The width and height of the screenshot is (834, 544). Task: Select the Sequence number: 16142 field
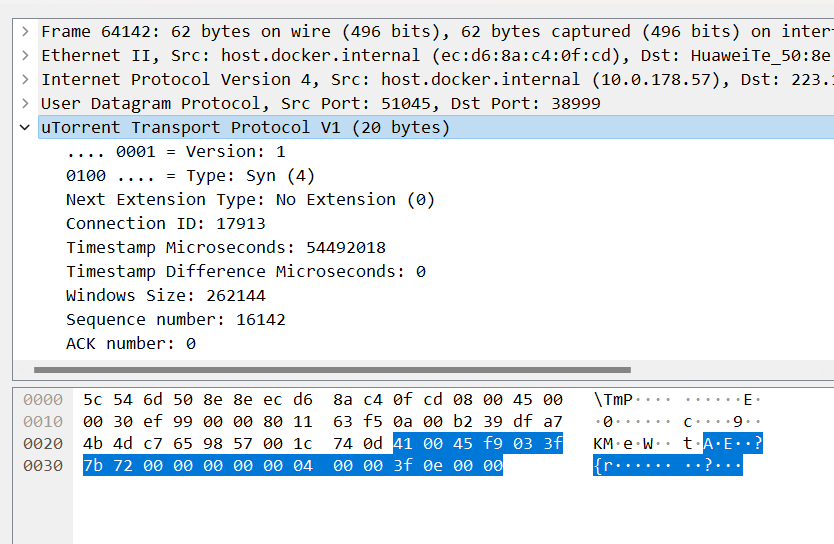176,319
